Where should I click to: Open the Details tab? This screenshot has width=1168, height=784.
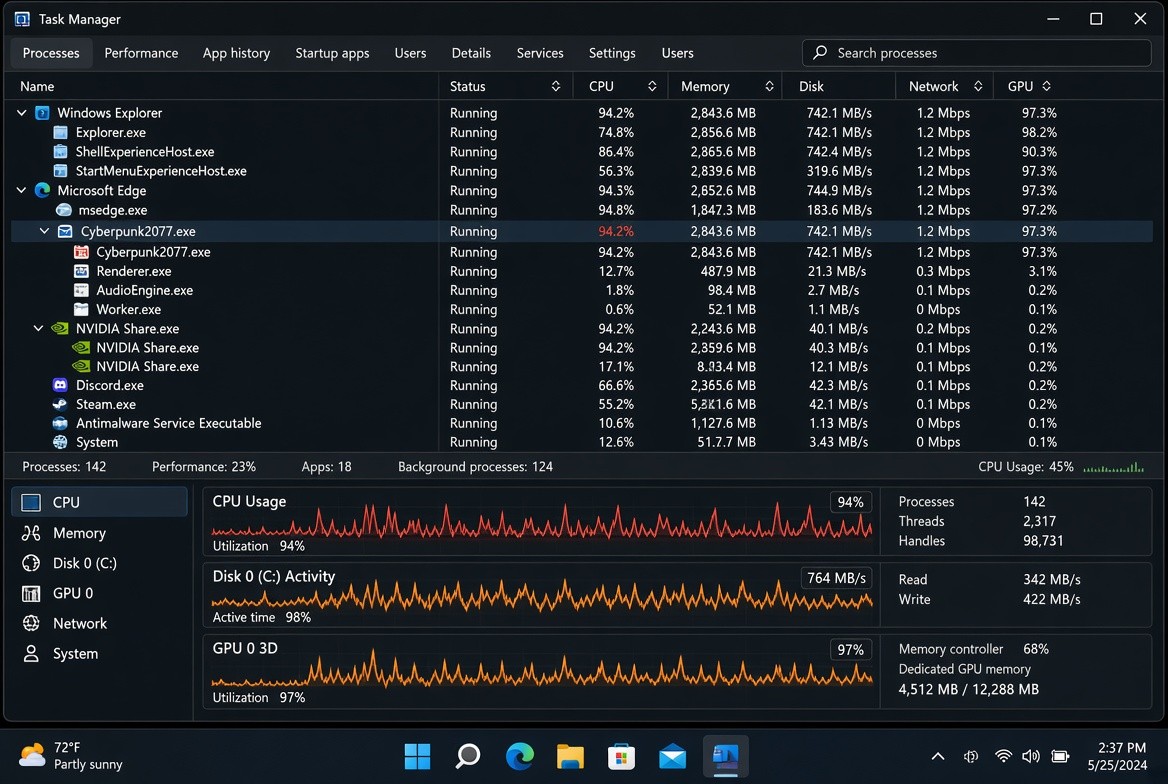coord(471,53)
